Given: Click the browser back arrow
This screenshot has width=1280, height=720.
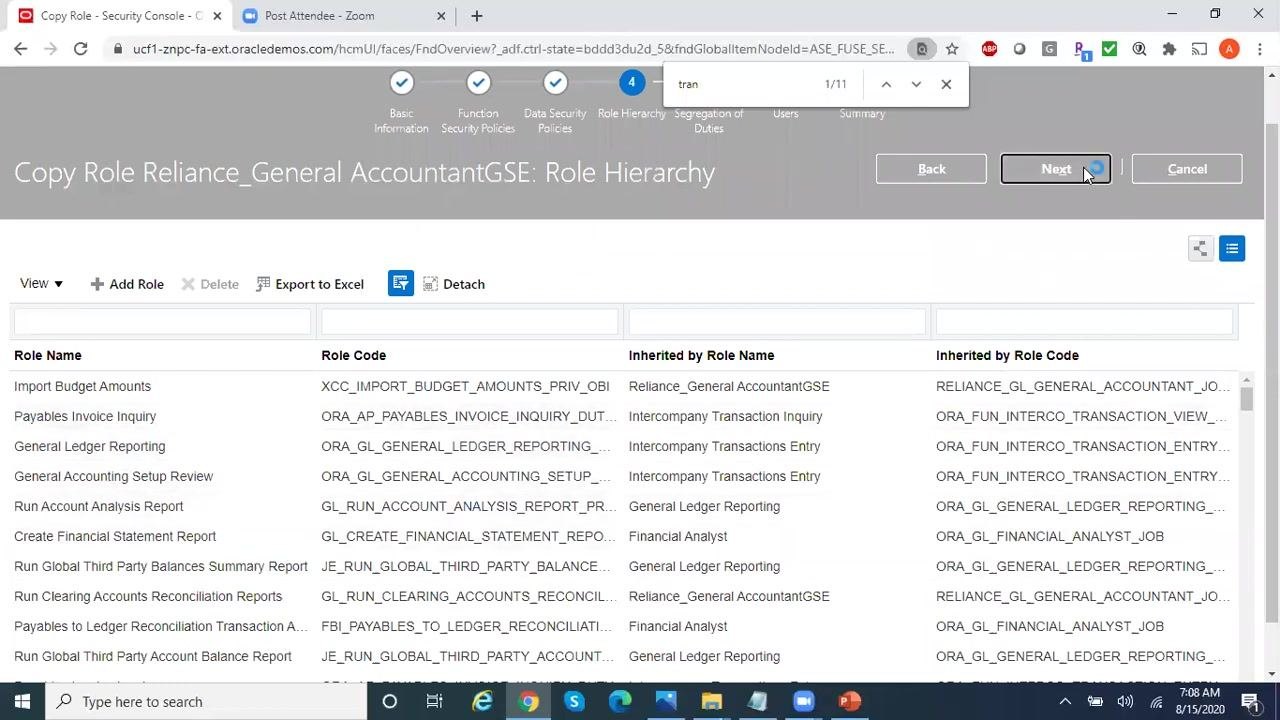Looking at the screenshot, I should click(21, 49).
